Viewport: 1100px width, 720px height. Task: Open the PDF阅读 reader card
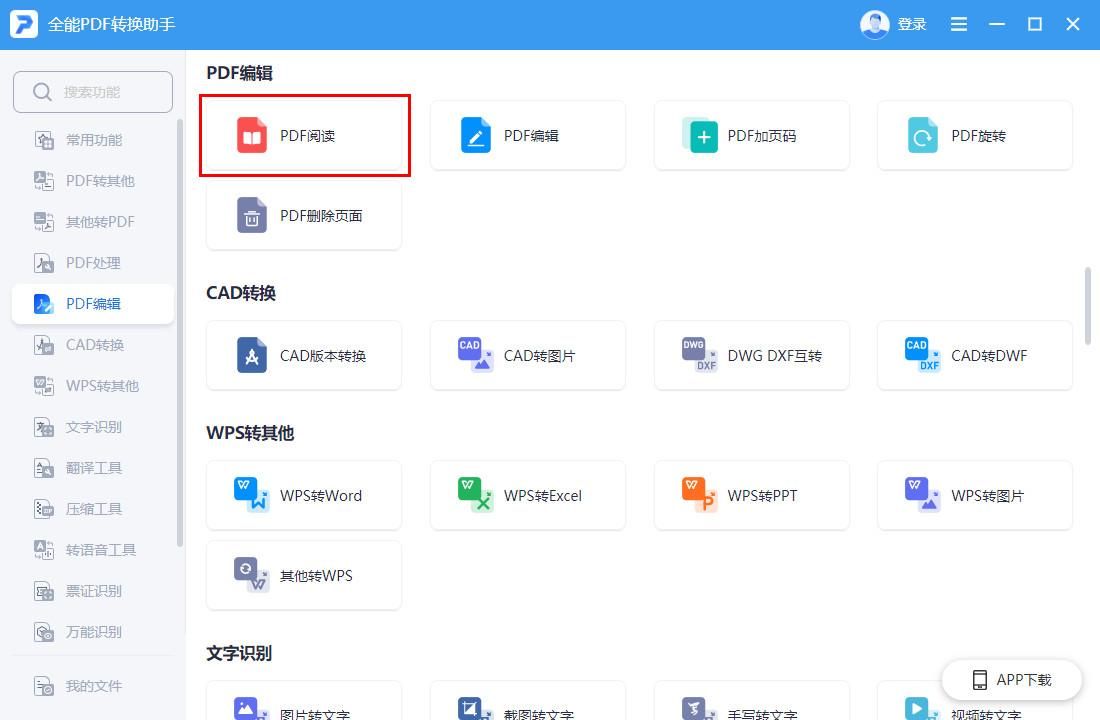[x=304, y=135]
